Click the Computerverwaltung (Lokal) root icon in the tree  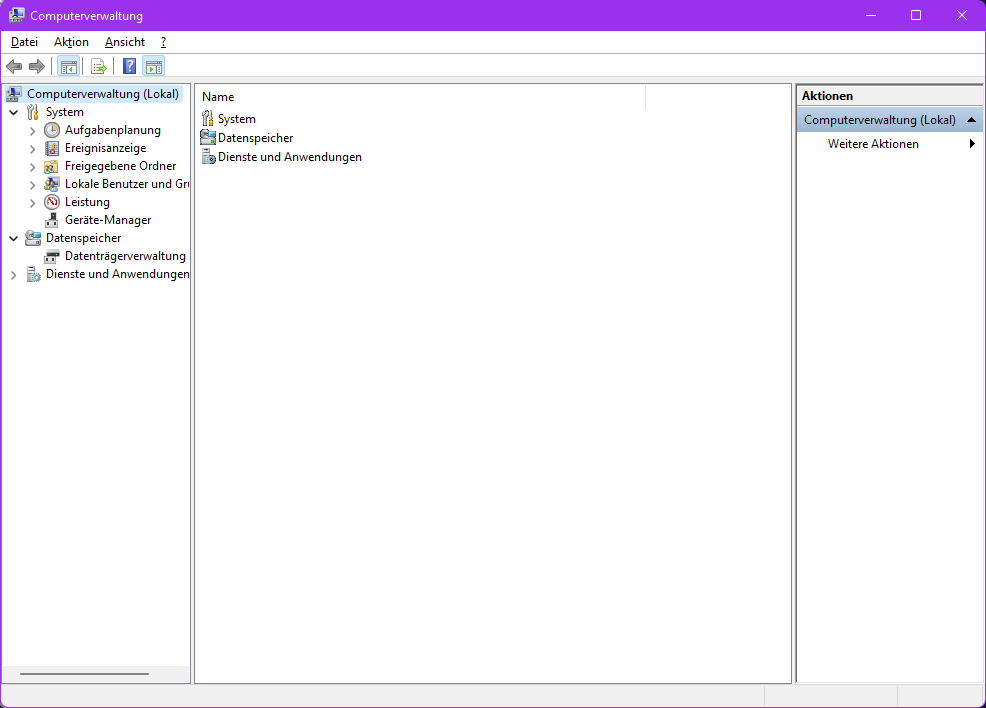click(14, 94)
